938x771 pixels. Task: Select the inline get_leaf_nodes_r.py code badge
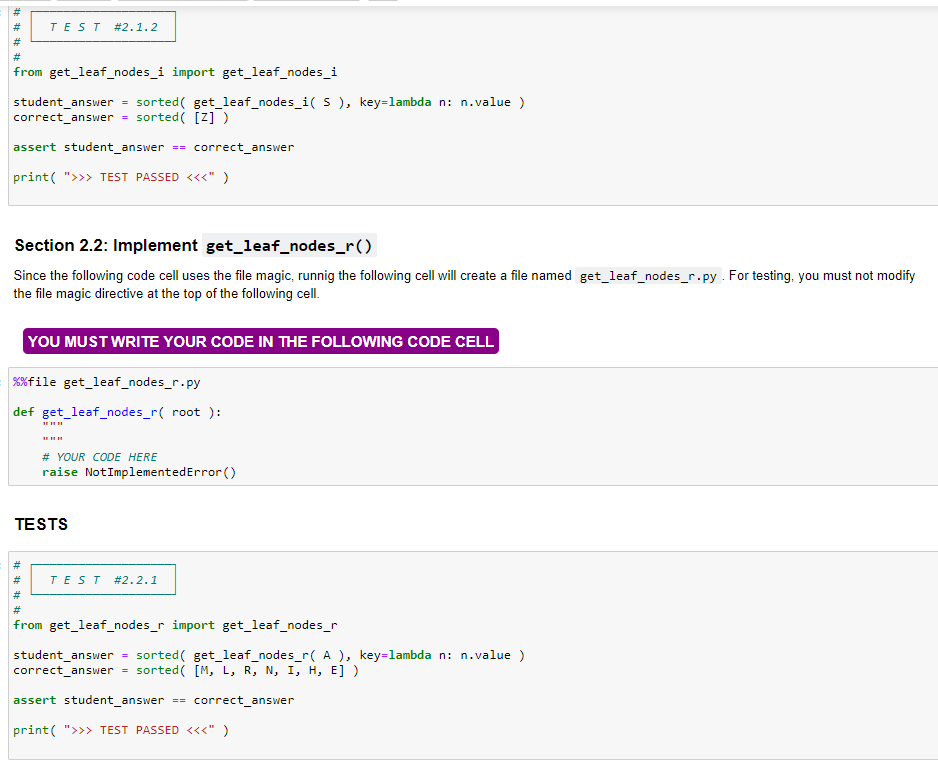[x=648, y=275]
